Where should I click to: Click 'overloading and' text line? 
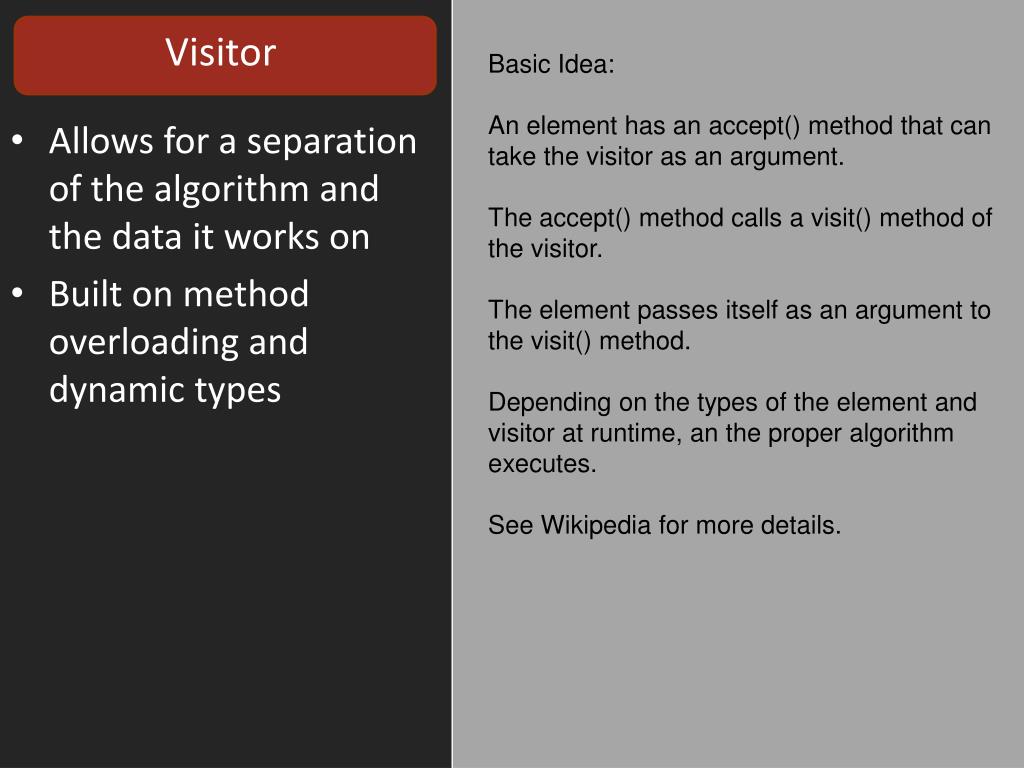click(x=178, y=342)
